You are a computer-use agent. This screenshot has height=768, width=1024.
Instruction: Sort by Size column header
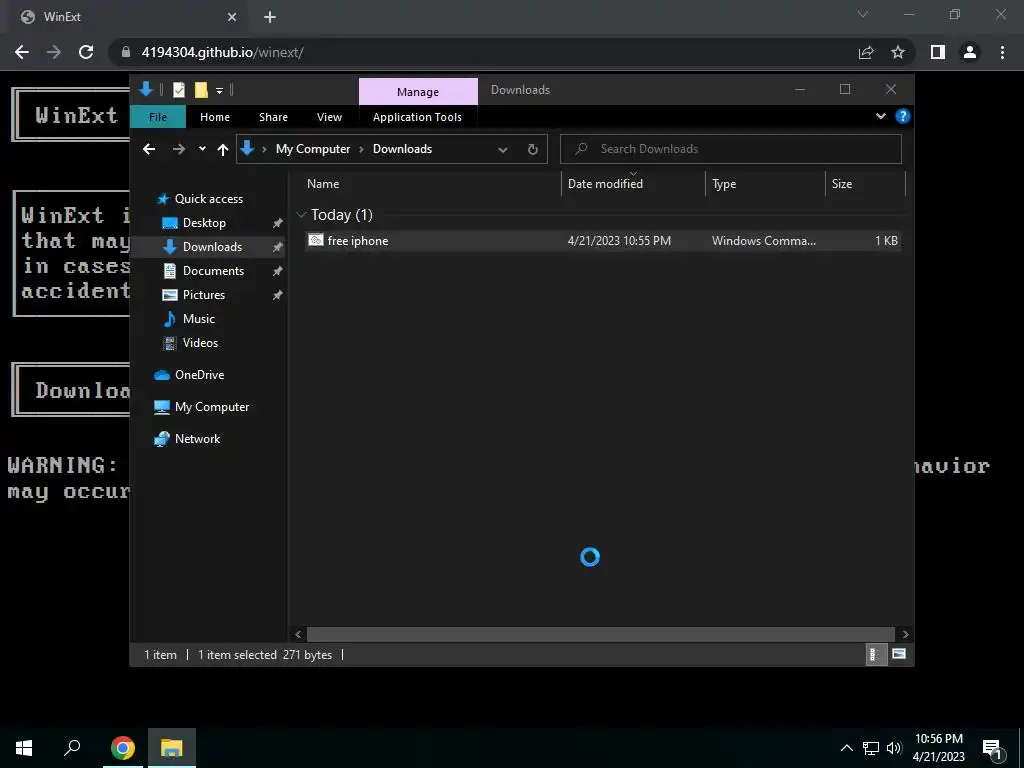tap(865, 184)
